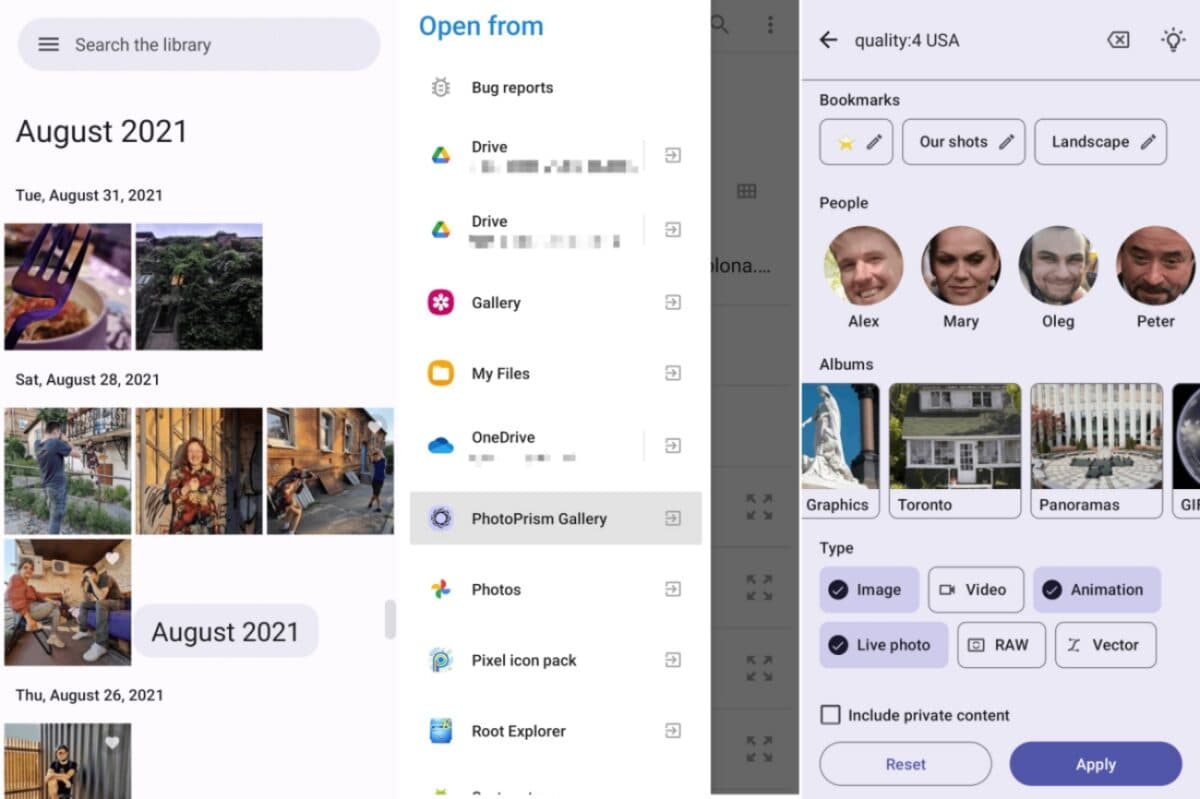This screenshot has width=1200, height=799.
Task: Click the search magnifier behind the drawer
Action: (x=720, y=25)
